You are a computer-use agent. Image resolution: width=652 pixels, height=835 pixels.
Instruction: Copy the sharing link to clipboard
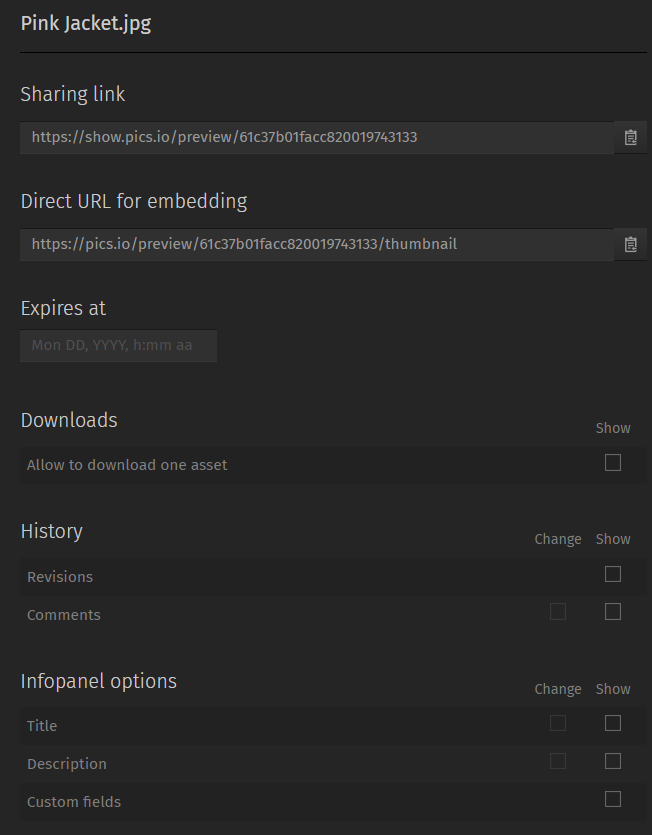[x=631, y=138]
